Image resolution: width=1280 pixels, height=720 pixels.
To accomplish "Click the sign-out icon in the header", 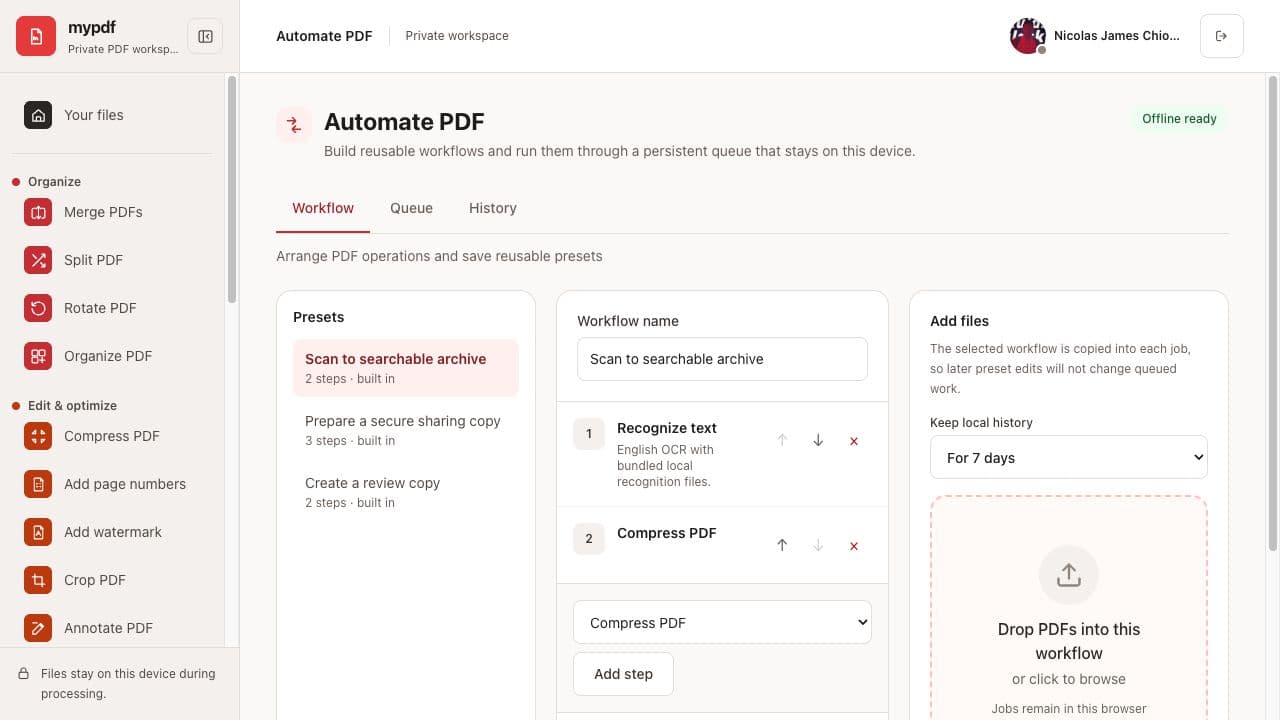I will [x=1221, y=36].
